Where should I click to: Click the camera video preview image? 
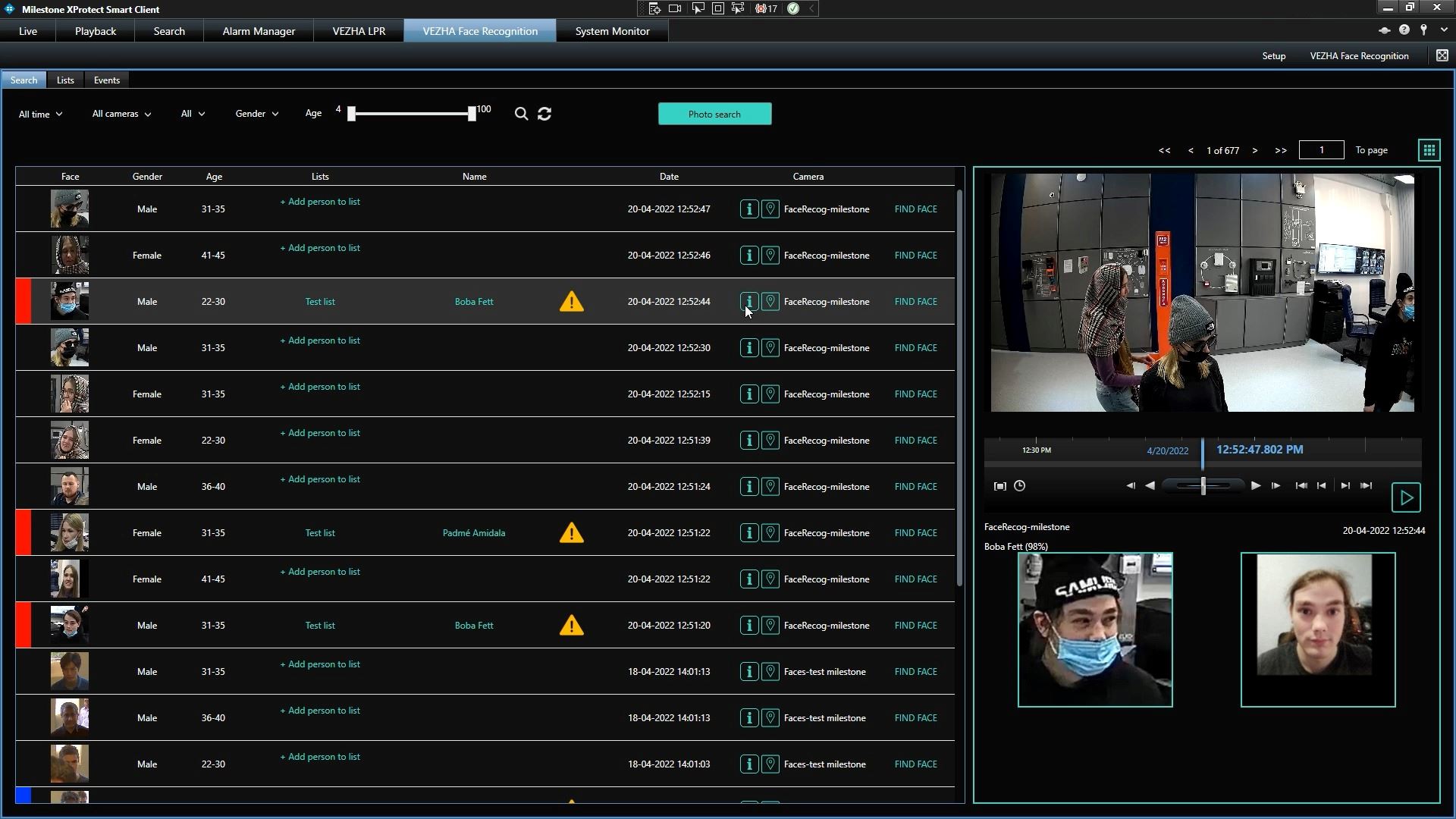pos(1202,293)
